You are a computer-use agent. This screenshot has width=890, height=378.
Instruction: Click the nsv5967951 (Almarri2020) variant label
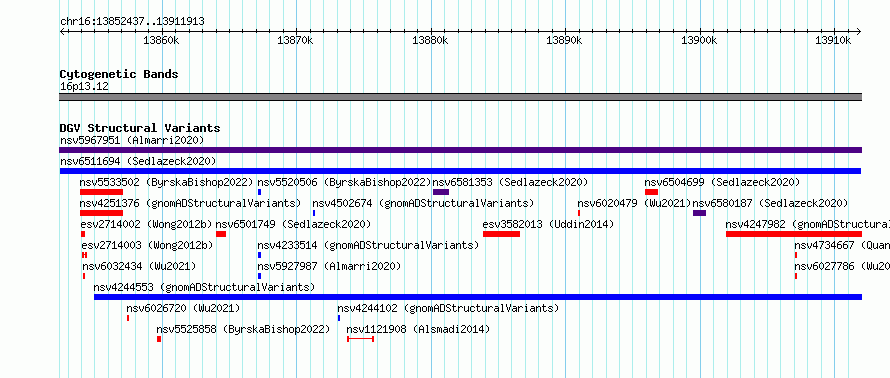132,140
